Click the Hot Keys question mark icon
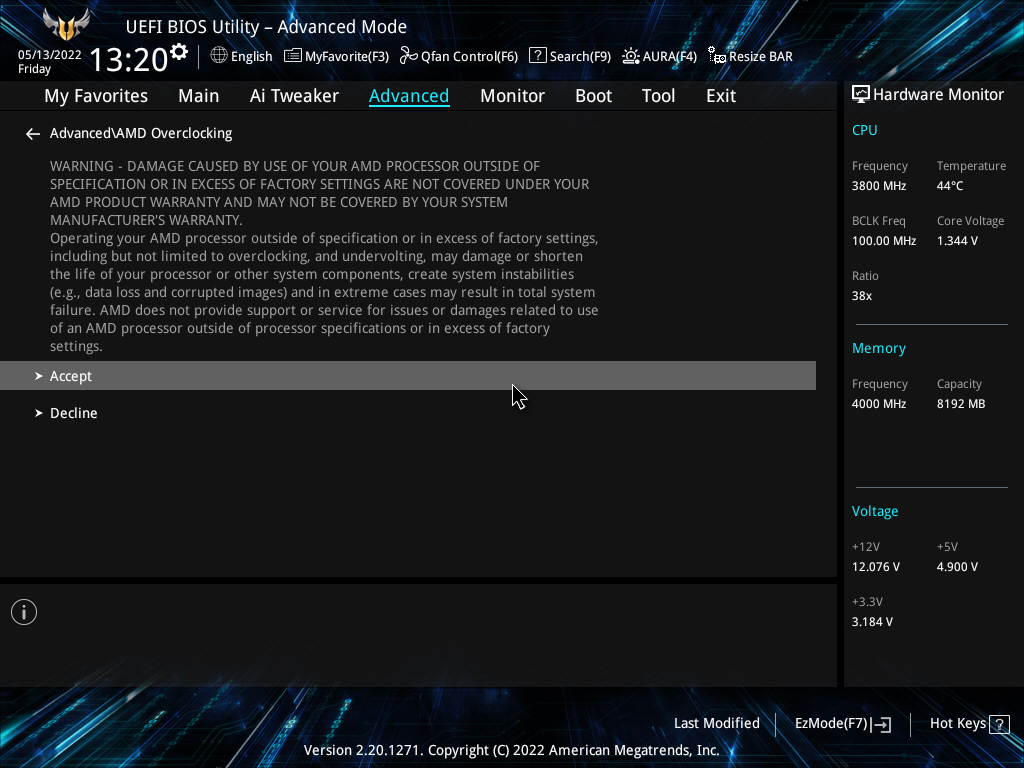1024x768 pixels. point(998,724)
